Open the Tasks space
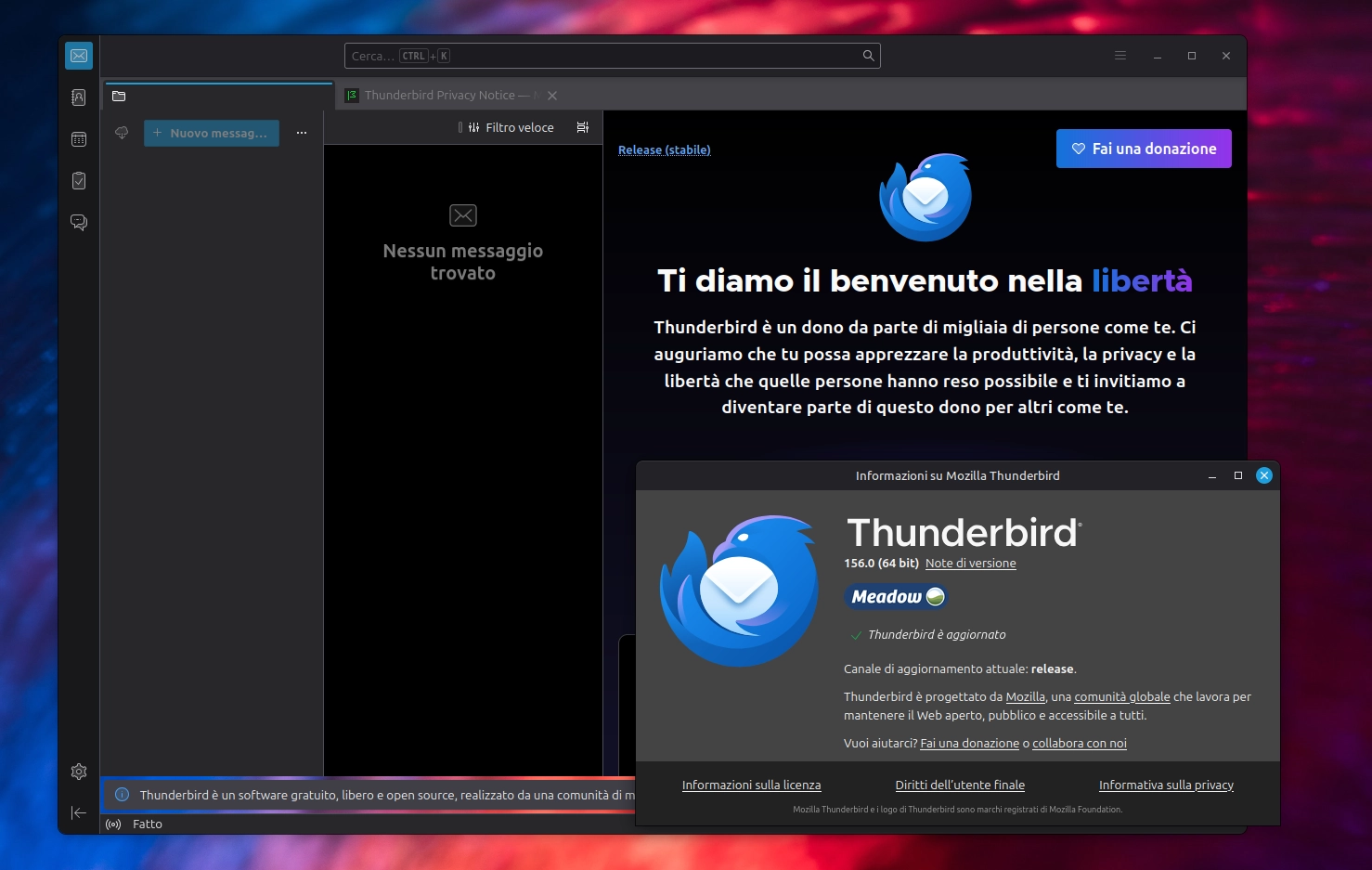1372x870 pixels. [x=79, y=181]
